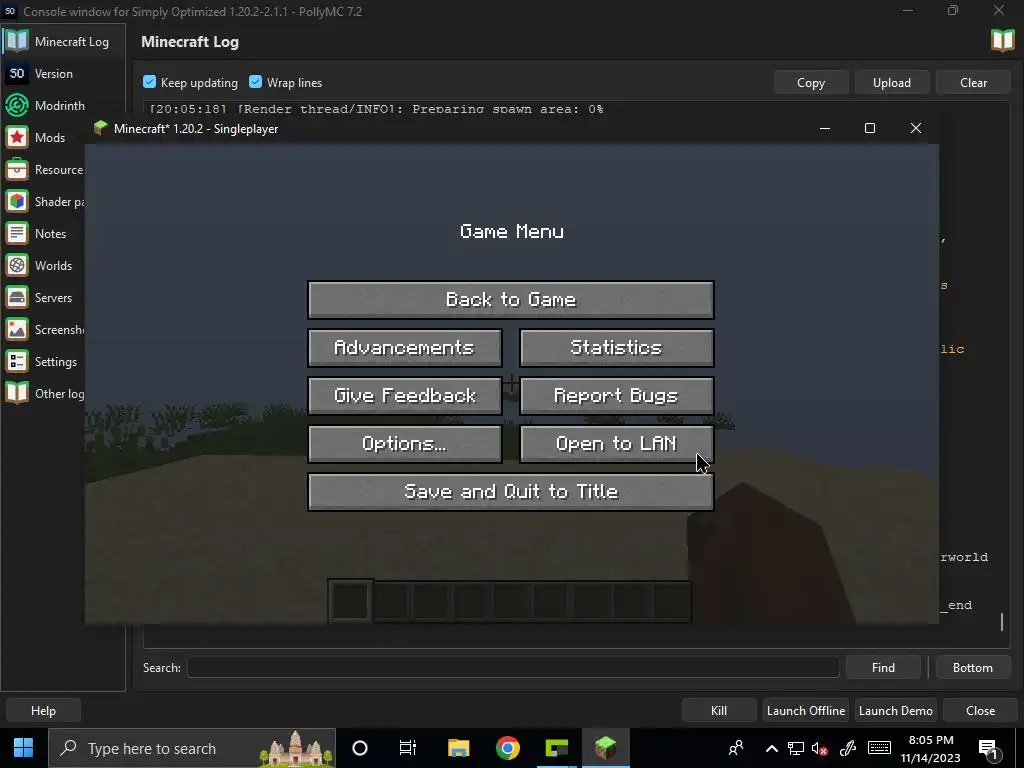This screenshot has width=1024, height=768.
Task: Open Task View in taskbar
Action: 408,748
